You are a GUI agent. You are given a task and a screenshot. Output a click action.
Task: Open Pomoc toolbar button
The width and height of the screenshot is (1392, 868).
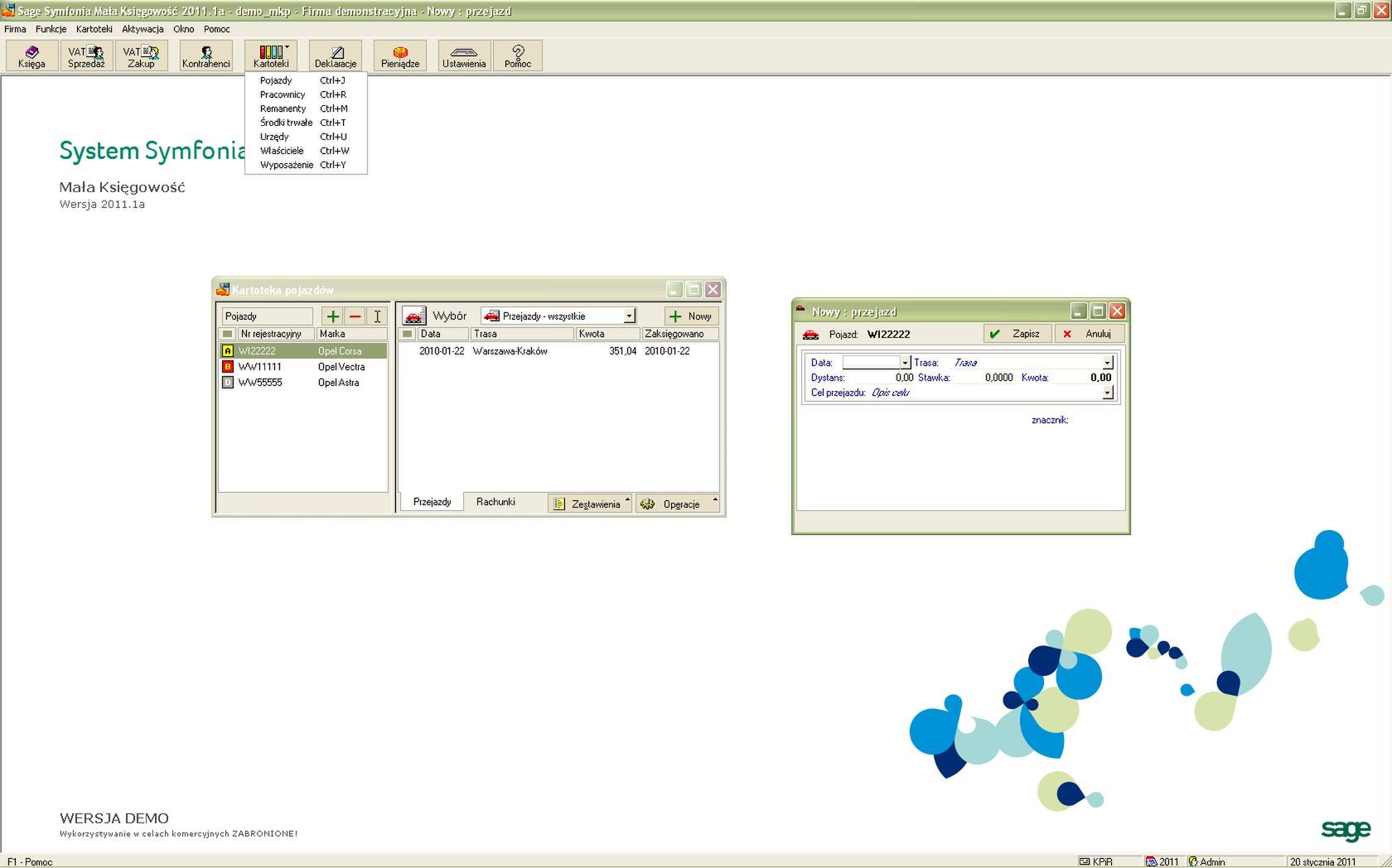[x=518, y=55]
